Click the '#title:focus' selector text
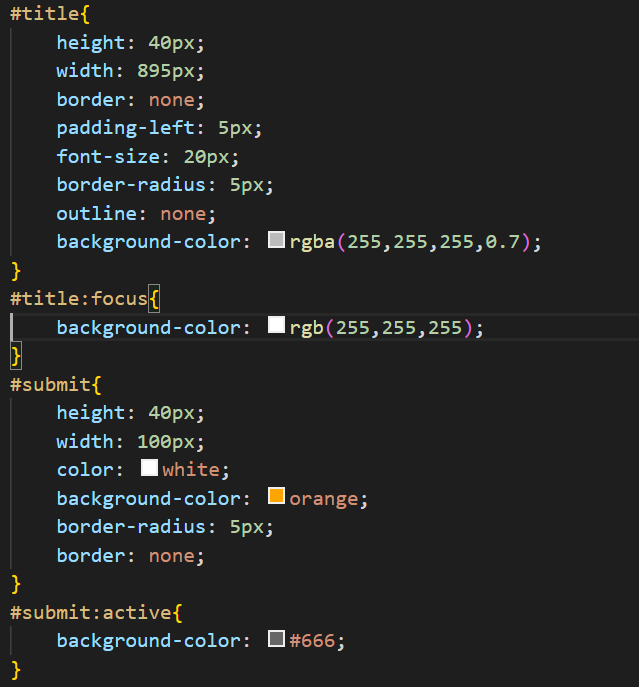 (x=79, y=299)
